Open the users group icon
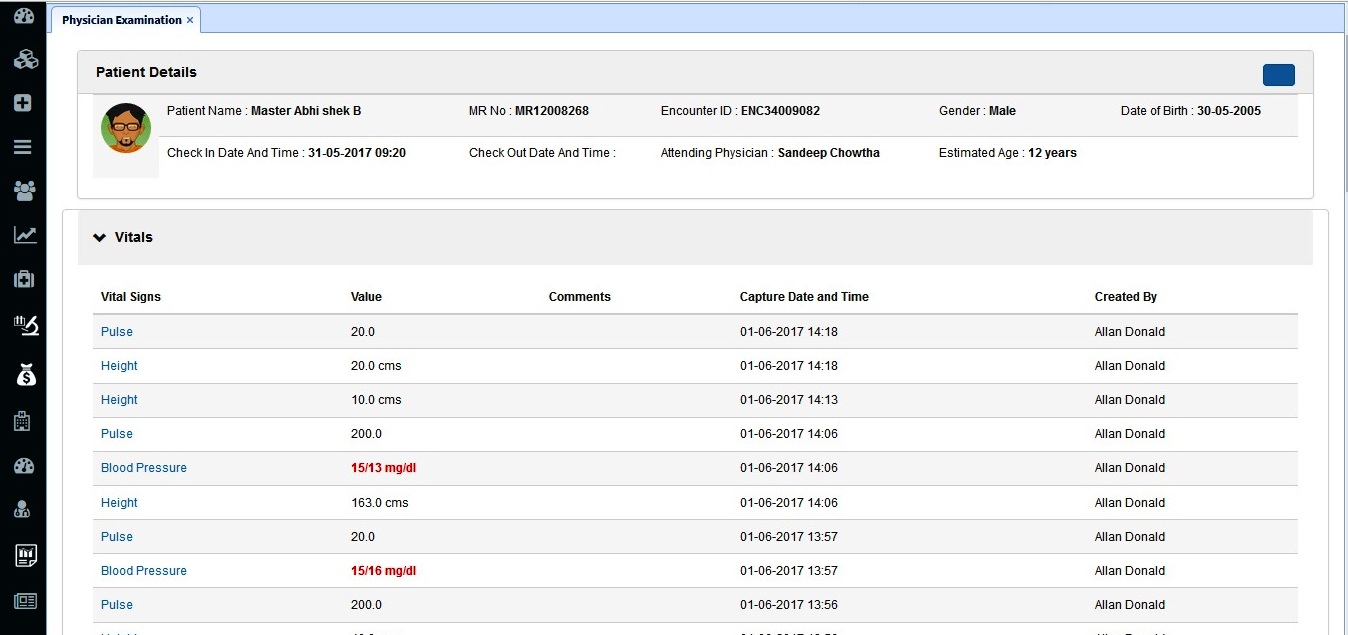The image size is (1348, 635). (24, 191)
